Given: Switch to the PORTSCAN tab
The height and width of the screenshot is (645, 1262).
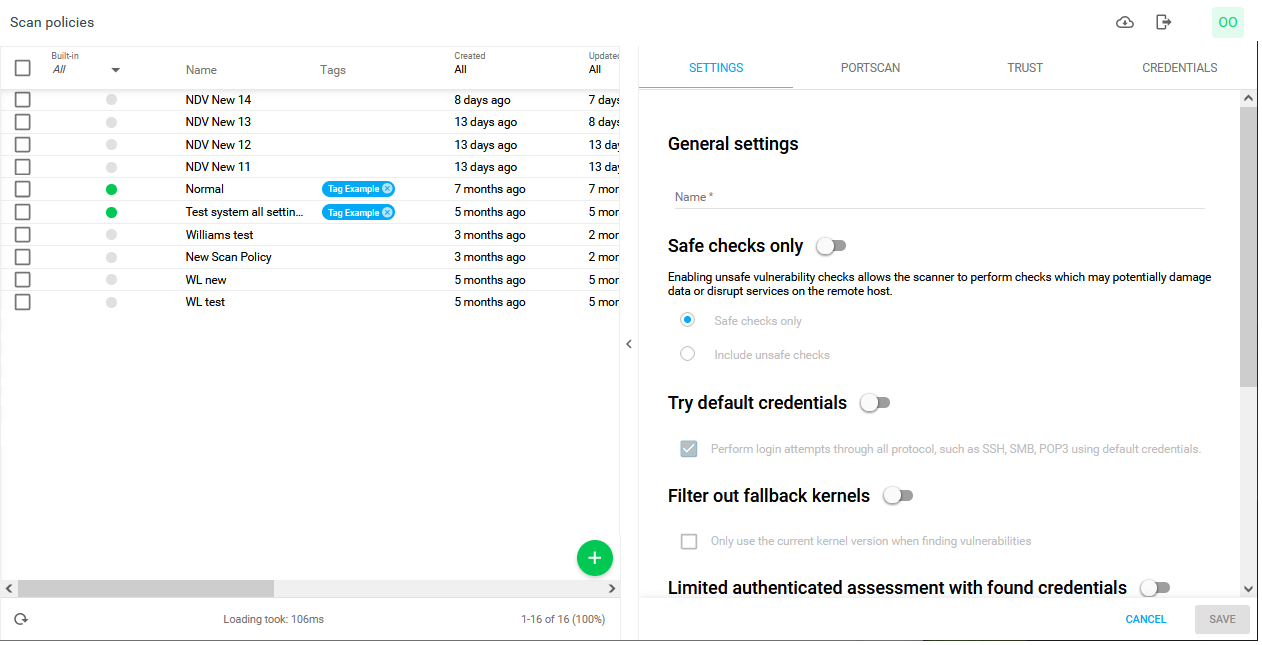Looking at the screenshot, I should coord(870,67).
